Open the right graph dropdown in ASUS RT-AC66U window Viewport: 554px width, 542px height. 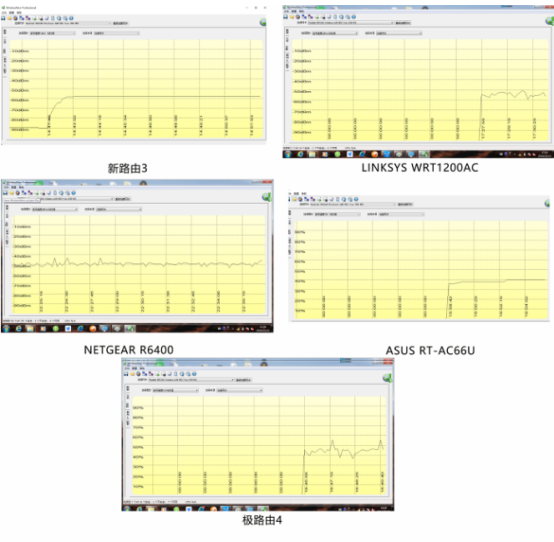[x=401, y=214]
